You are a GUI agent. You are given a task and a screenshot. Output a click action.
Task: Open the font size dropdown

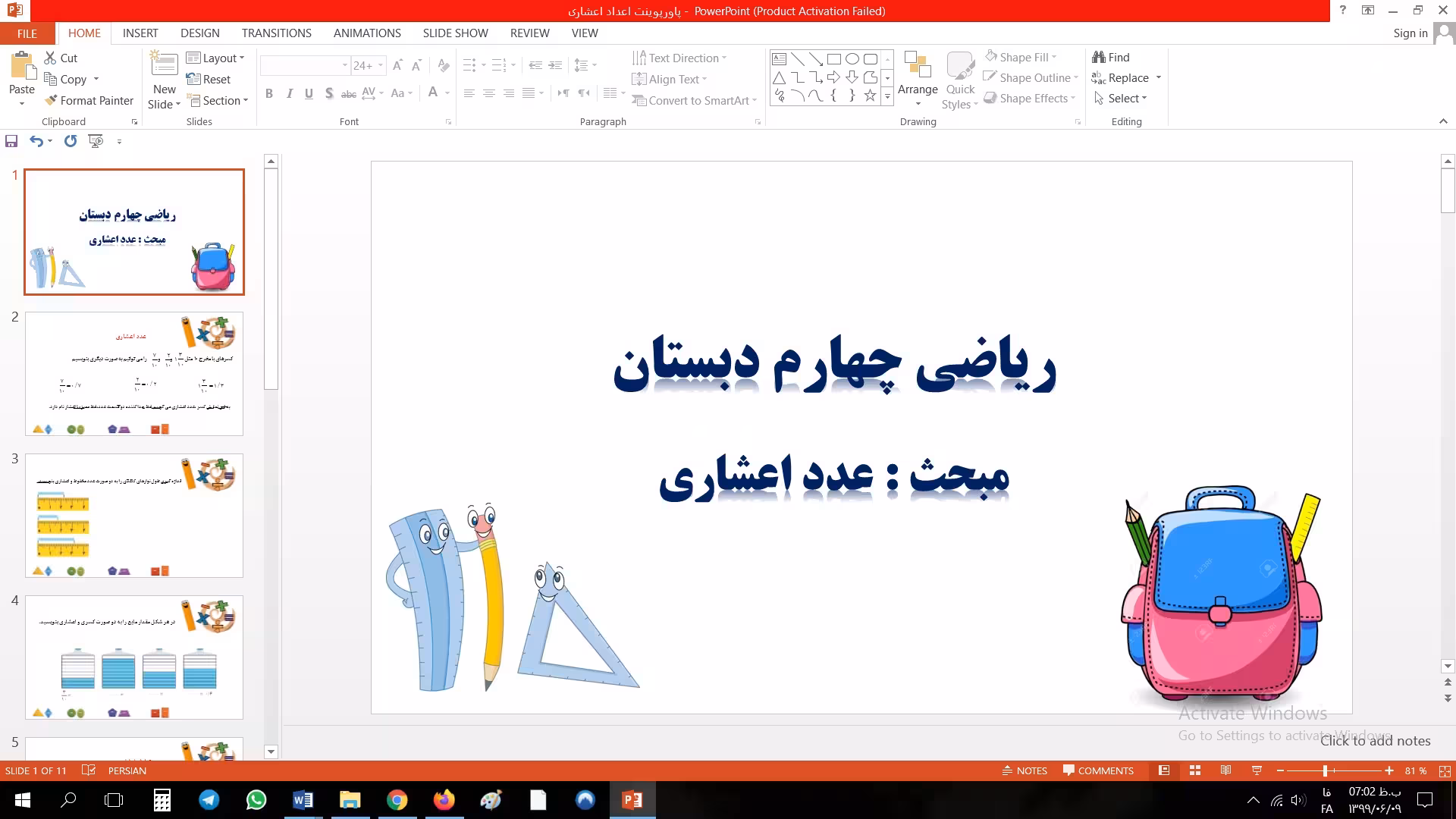coord(381,66)
